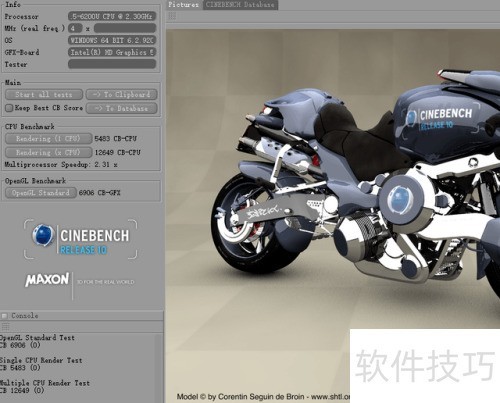Select Multiprocessor Speedup: 2.31 x text
The image size is (500, 403).
point(61,164)
